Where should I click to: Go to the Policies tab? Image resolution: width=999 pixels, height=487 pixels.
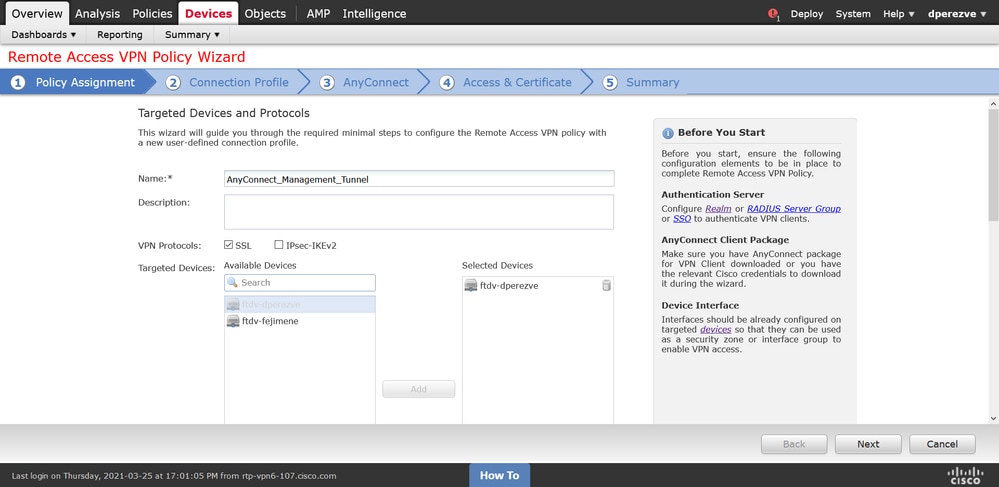[152, 13]
